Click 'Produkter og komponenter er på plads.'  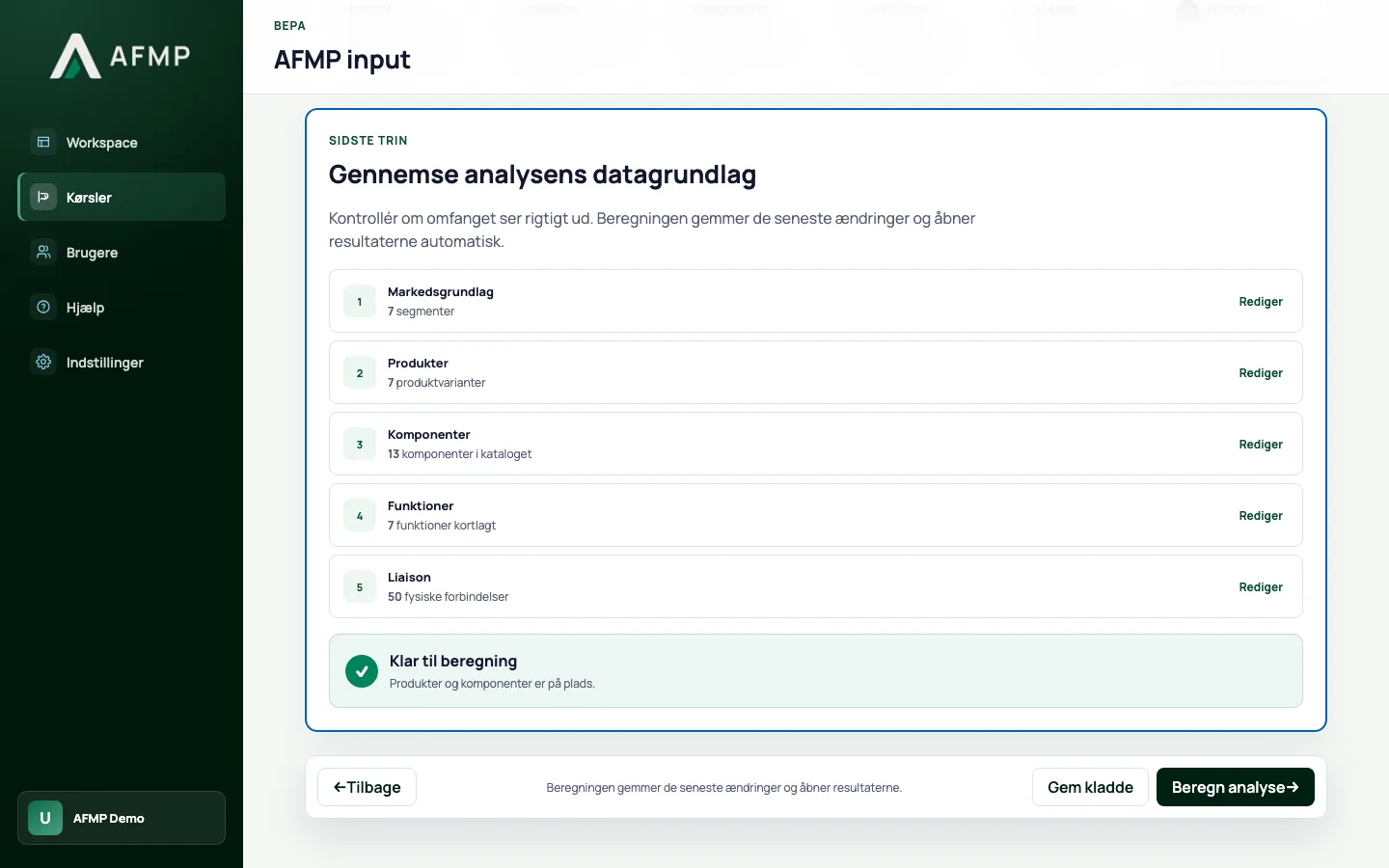pyautogui.click(x=492, y=684)
